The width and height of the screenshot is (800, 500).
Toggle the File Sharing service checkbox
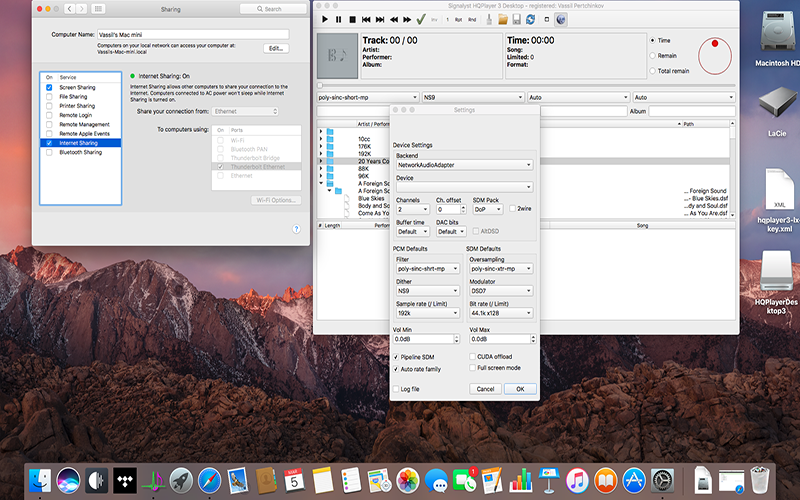tap(49, 96)
